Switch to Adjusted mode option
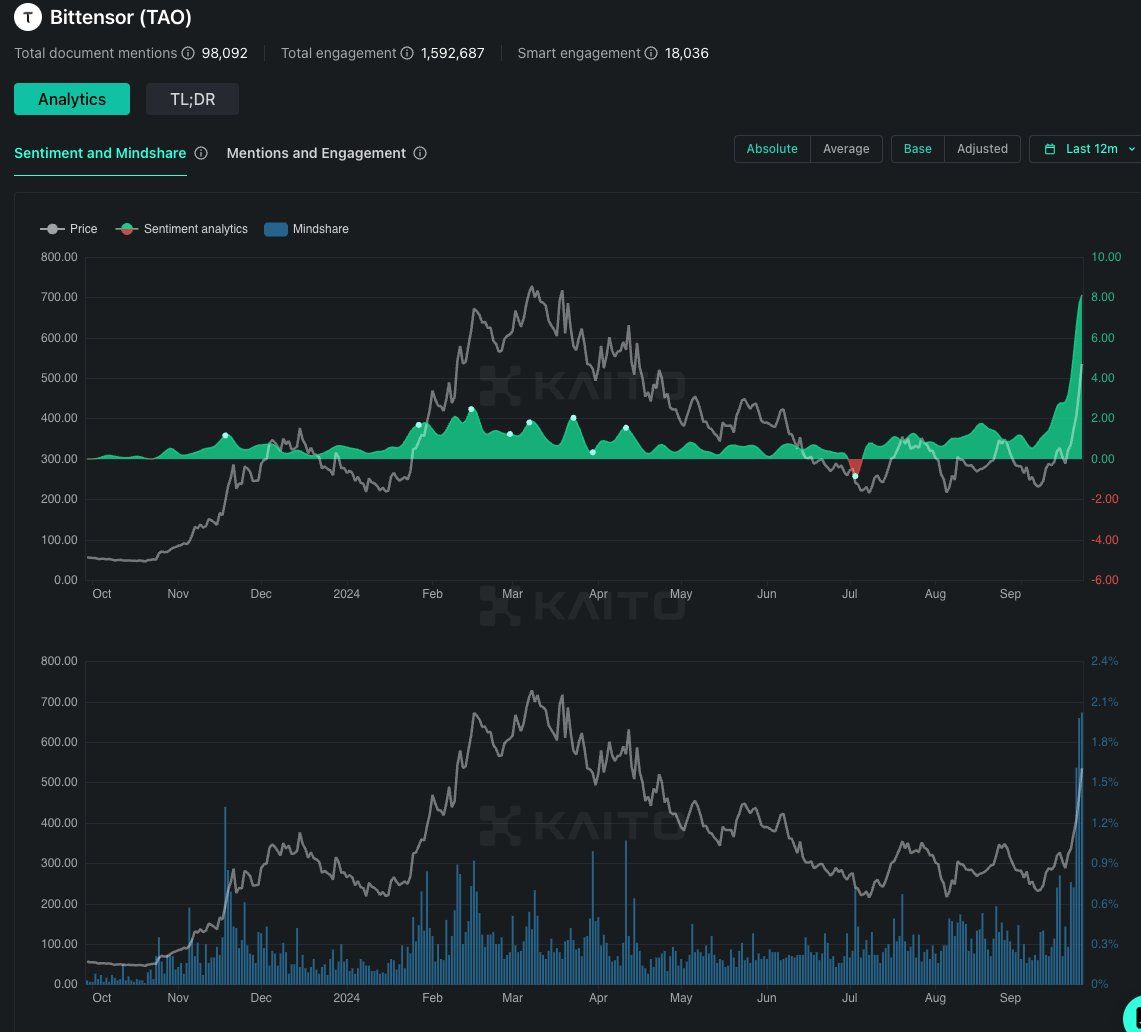The height and width of the screenshot is (1032, 1141). coord(982,149)
